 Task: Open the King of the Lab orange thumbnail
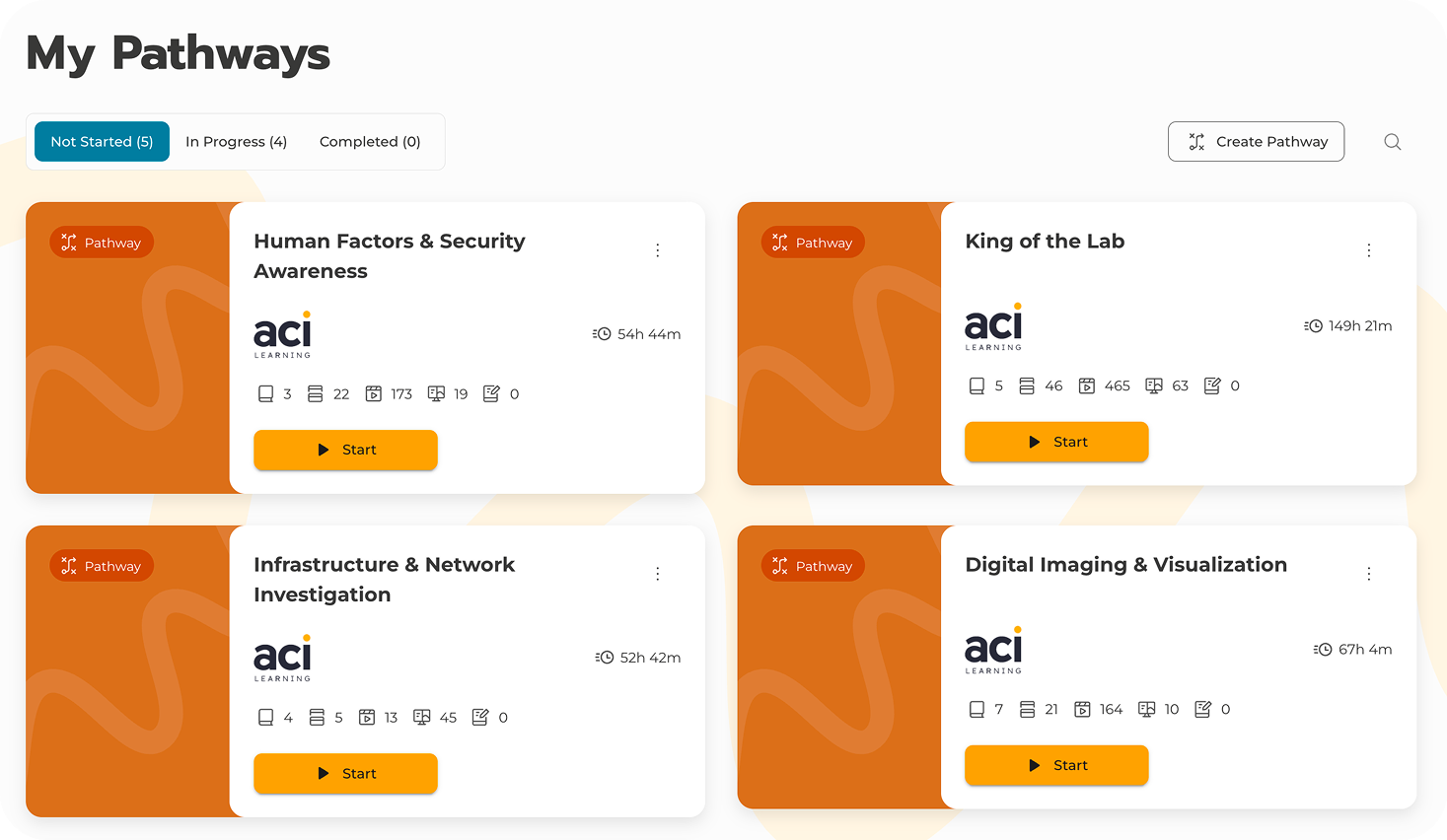[839, 344]
